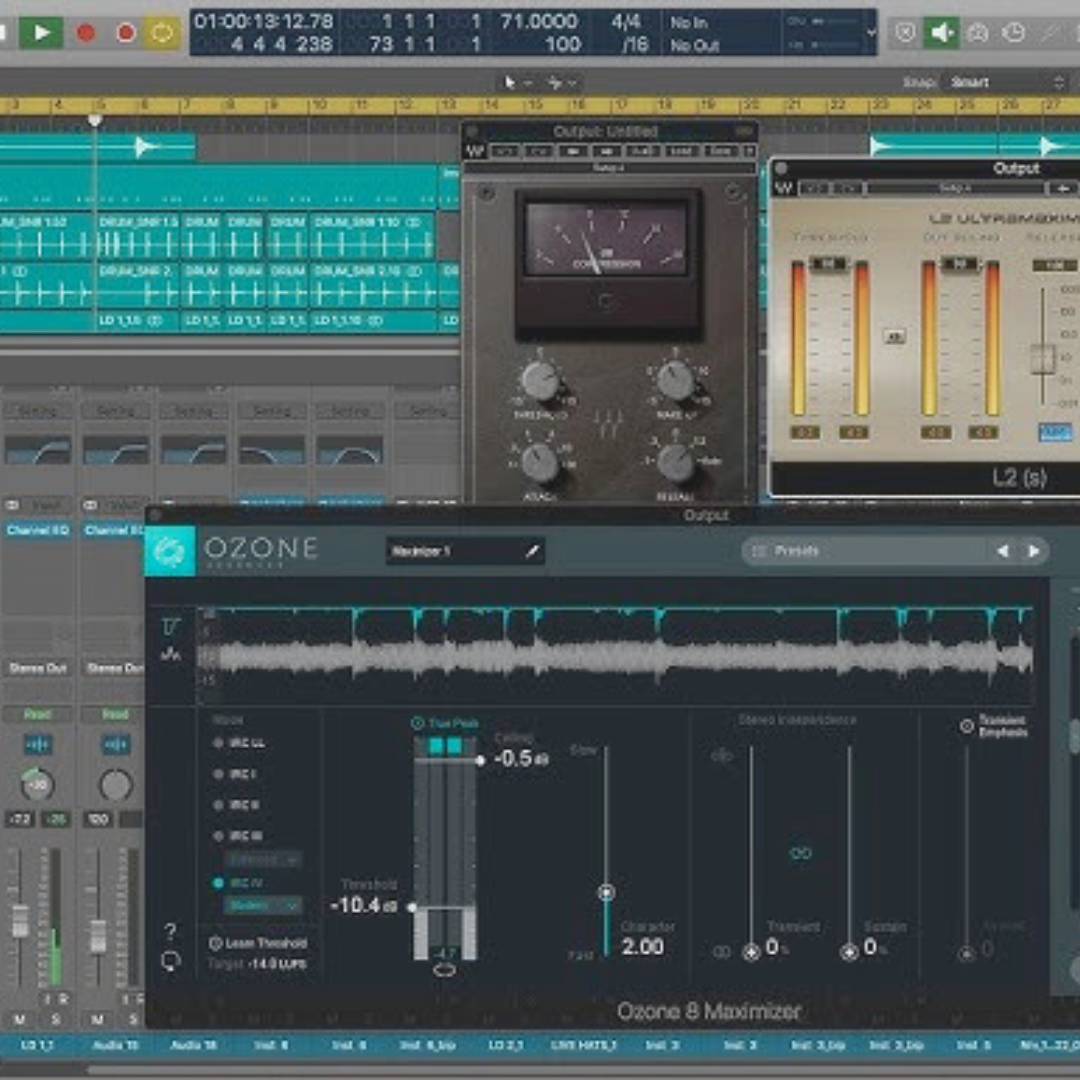Viewport: 1080px width, 1080px height.
Task: Click the Channel EQ insert on first channel strip
Action: pyautogui.click(x=38, y=530)
